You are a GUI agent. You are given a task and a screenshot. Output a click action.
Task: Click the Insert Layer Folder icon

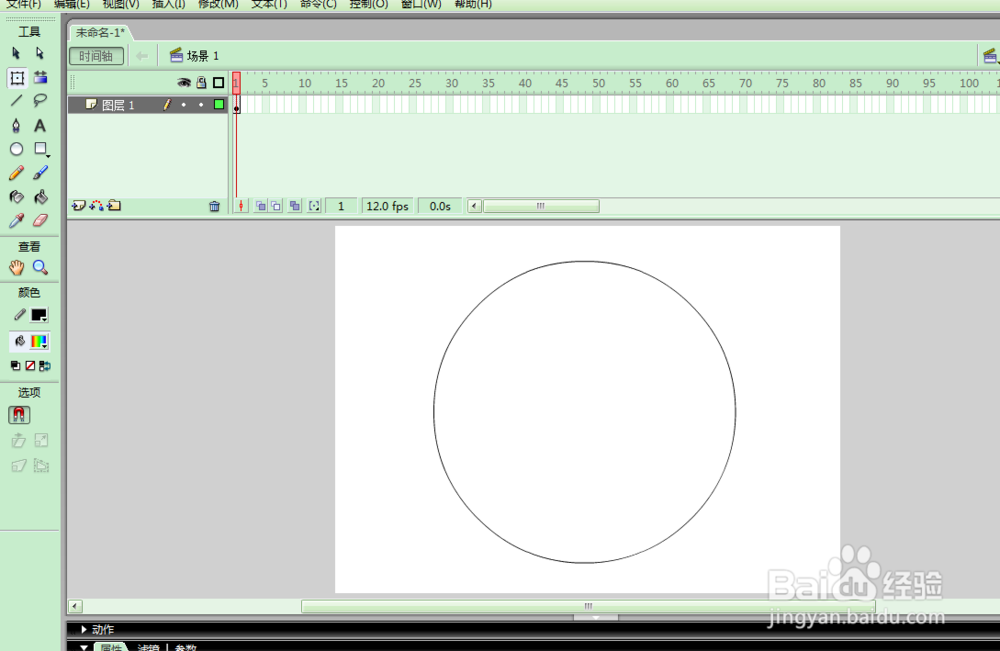pyautogui.click(x=114, y=206)
